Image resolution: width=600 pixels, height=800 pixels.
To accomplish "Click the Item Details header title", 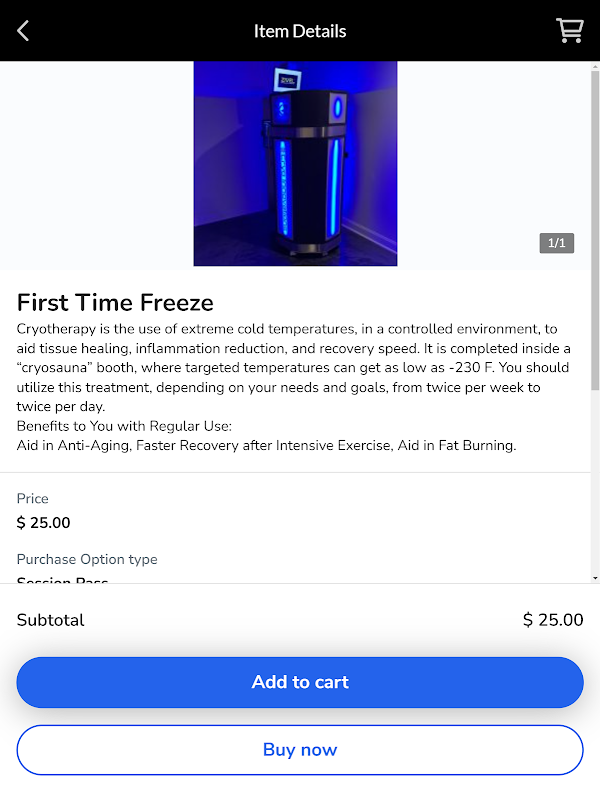I will coord(300,31).
